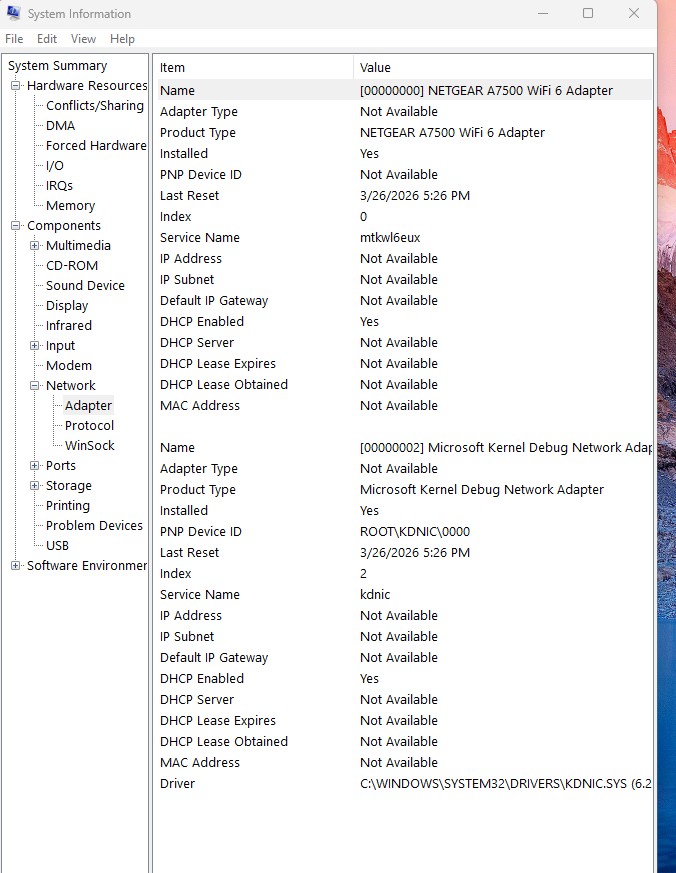Image resolution: width=676 pixels, height=873 pixels.
Task: Open the Edit menu
Action: coord(47,39)
